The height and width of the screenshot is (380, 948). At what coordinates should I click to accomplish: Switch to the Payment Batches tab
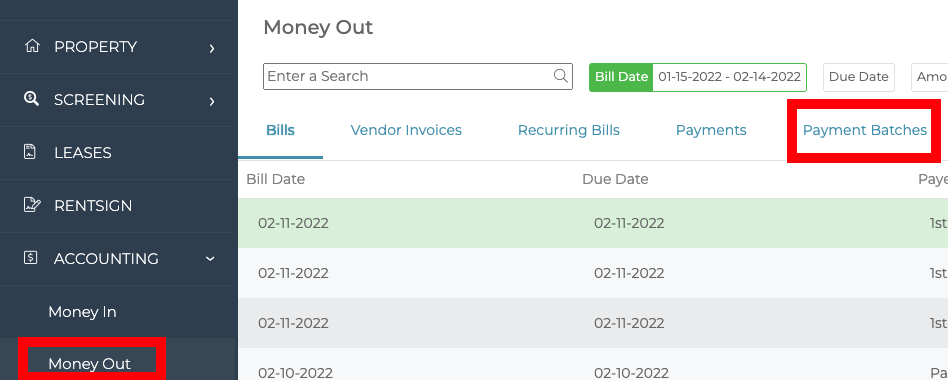[865, 130]
